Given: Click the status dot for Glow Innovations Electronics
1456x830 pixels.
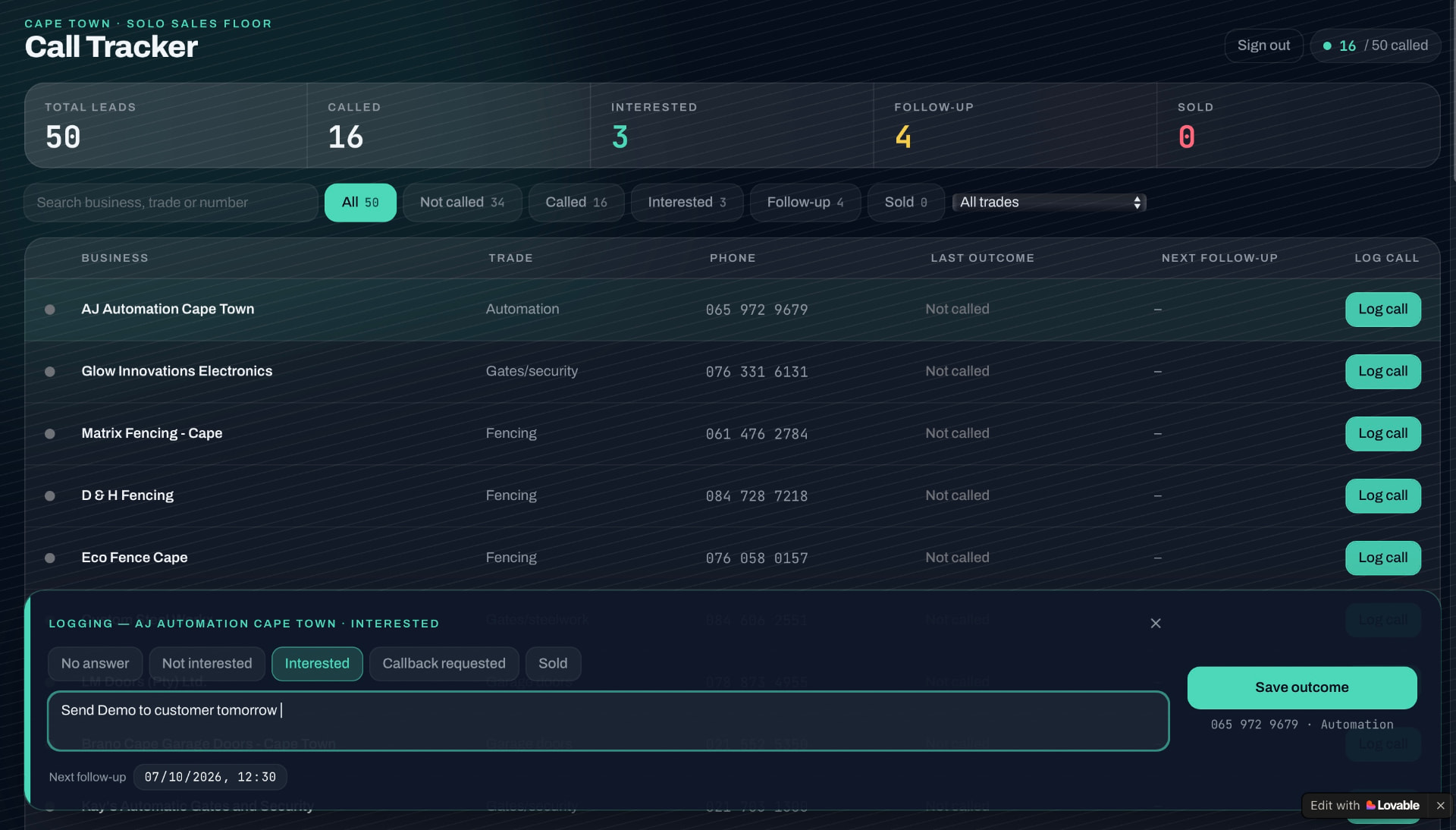Looking at the screenshot, I should click(50, 372).
